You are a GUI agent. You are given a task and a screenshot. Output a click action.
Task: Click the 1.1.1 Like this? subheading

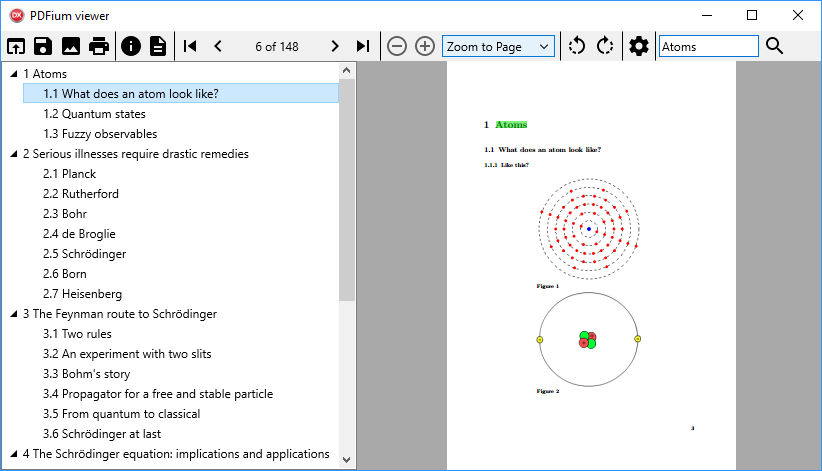(506, 165)
